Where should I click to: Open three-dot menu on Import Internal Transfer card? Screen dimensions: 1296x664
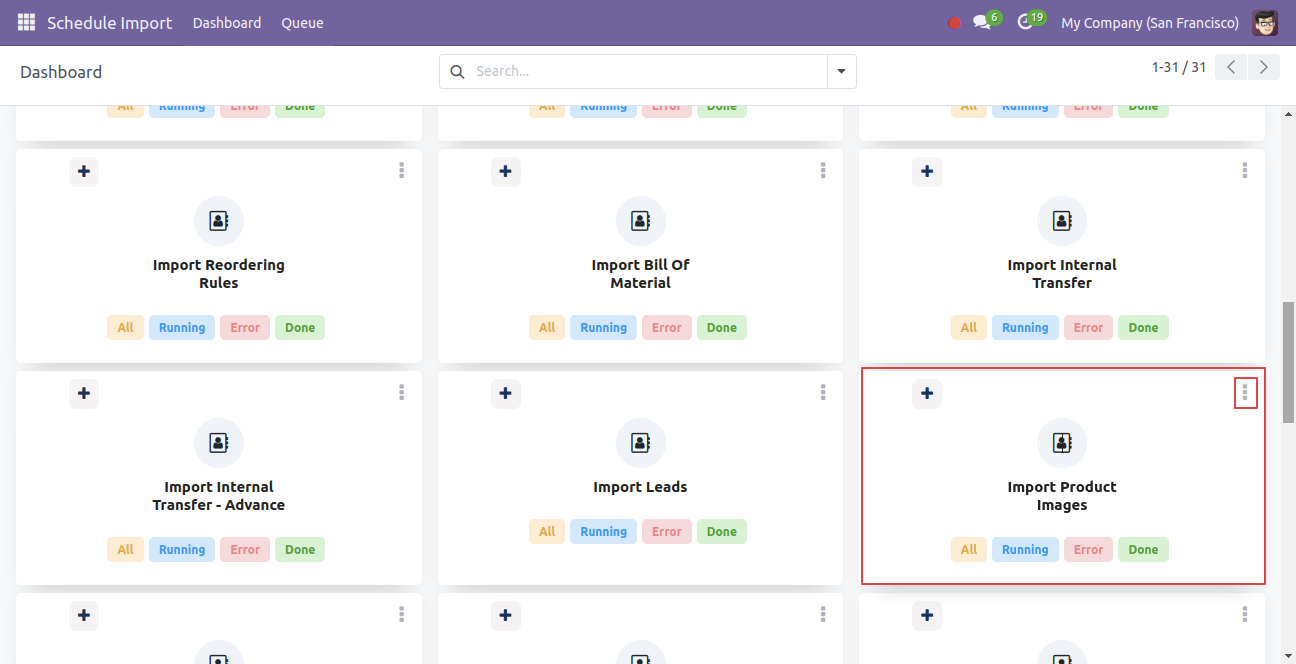(x=1245, y=171)
